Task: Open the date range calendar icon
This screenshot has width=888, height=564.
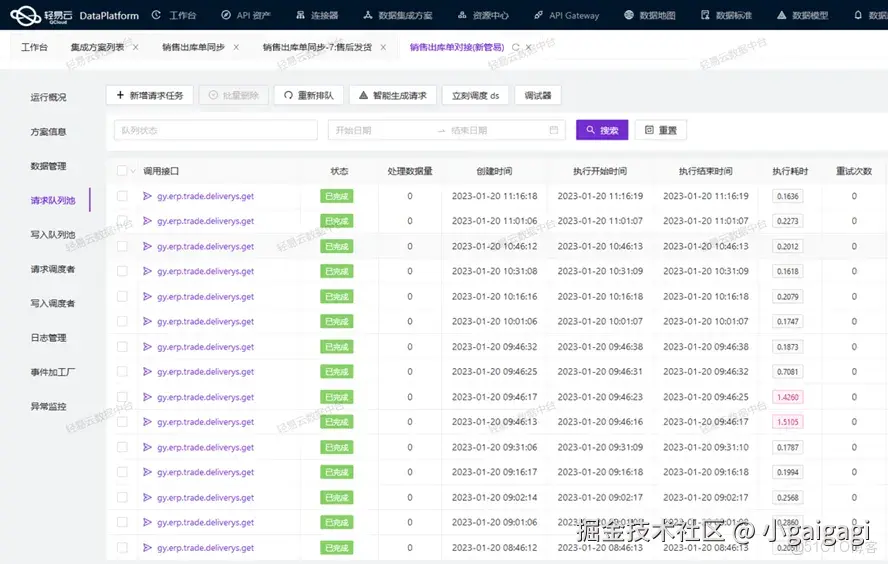Action: 553,130
